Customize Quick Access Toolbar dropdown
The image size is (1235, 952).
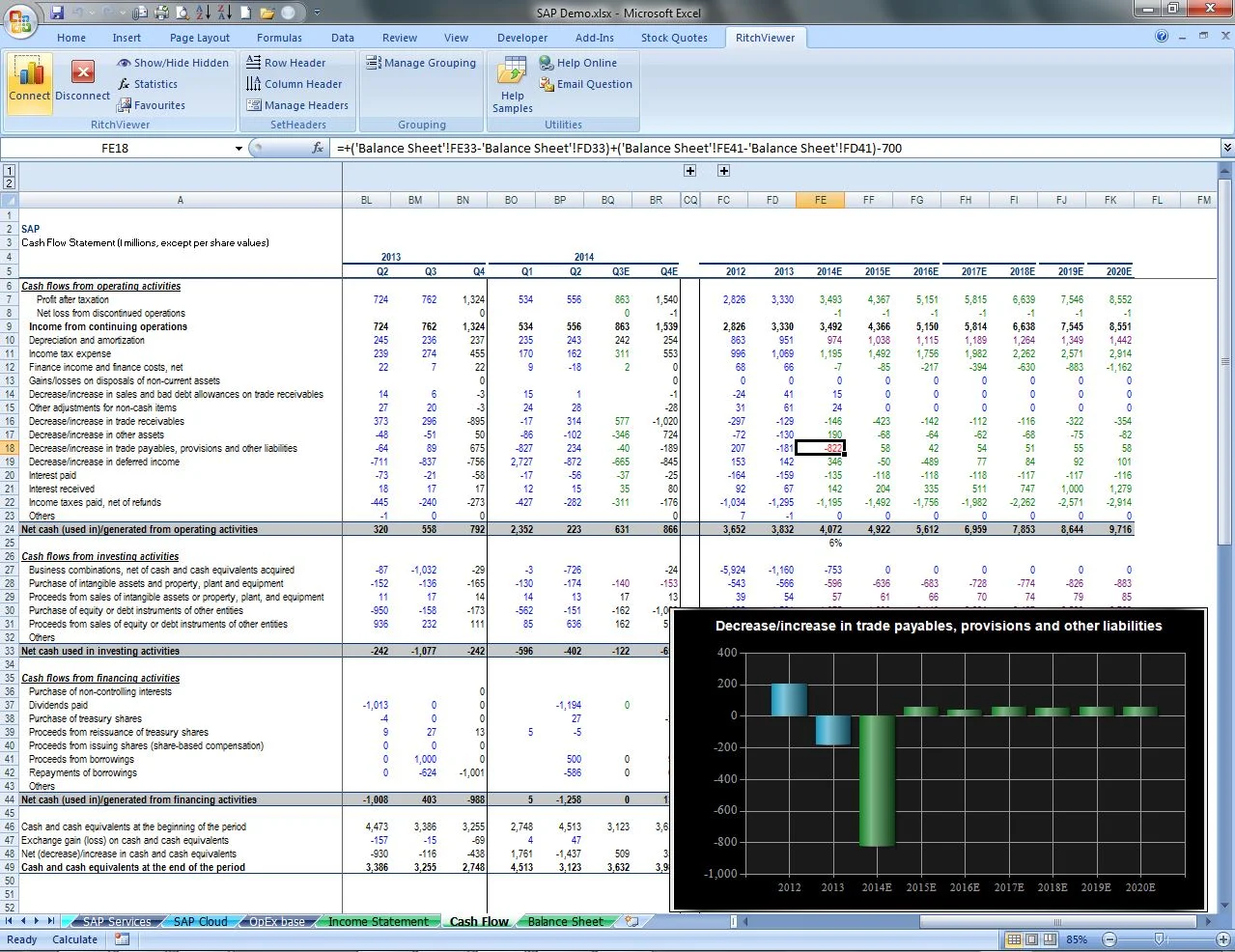(318, 13)
